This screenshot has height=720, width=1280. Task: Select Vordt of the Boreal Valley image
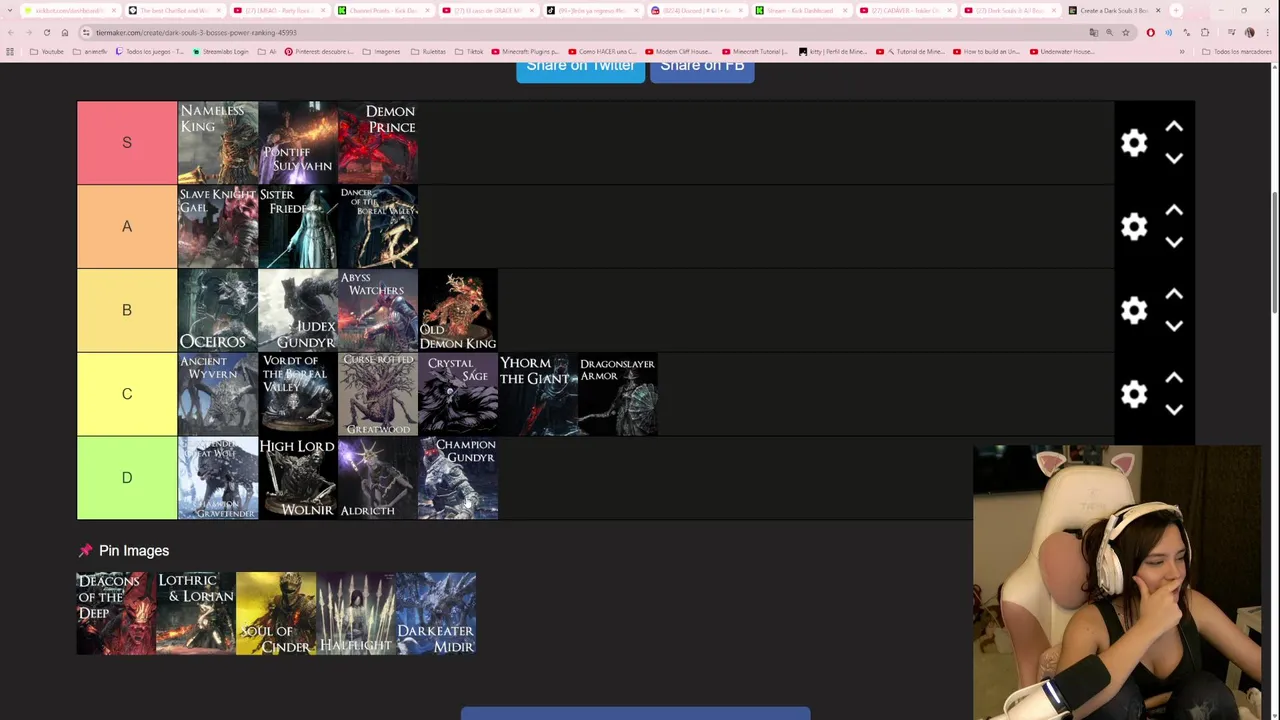[x=298, y=394]
